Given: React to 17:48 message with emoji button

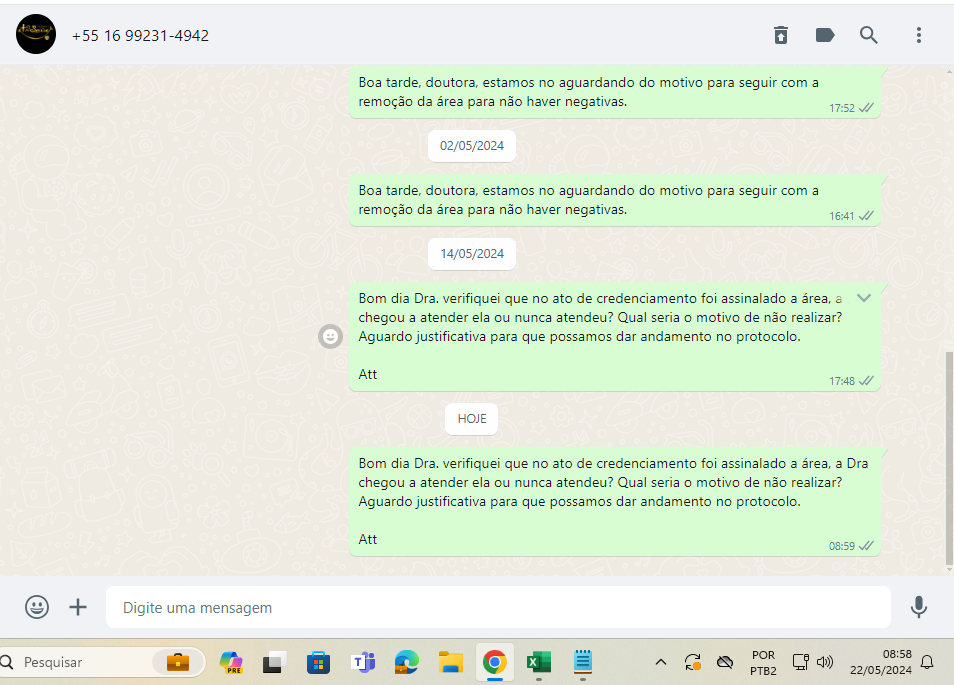Looking at the screenshot, I should tap(330, 336).
